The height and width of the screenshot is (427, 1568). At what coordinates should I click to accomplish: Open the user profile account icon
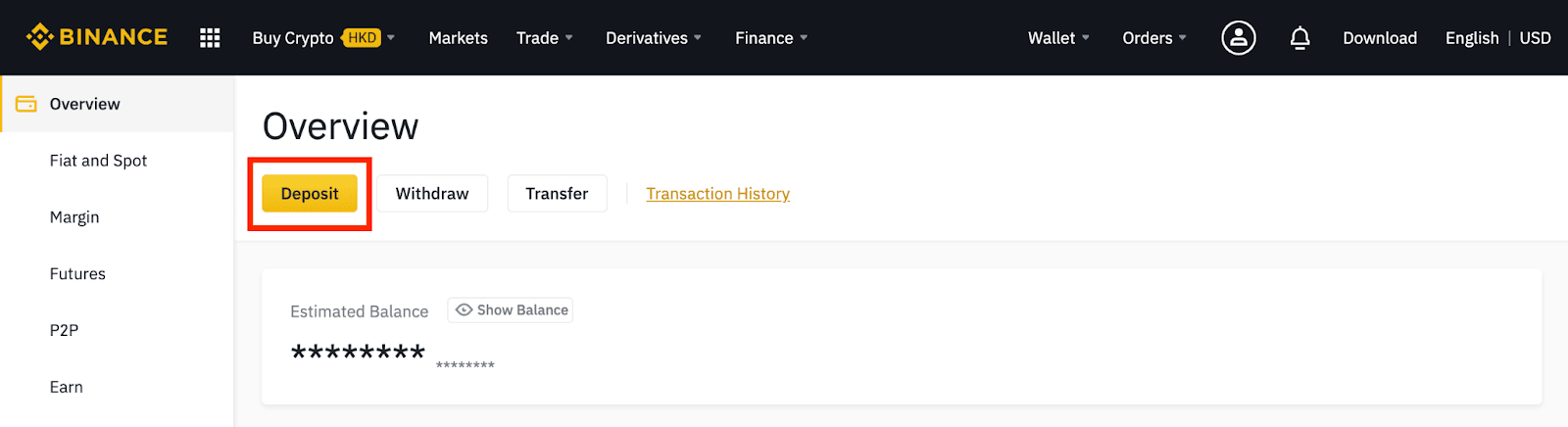1238,38
